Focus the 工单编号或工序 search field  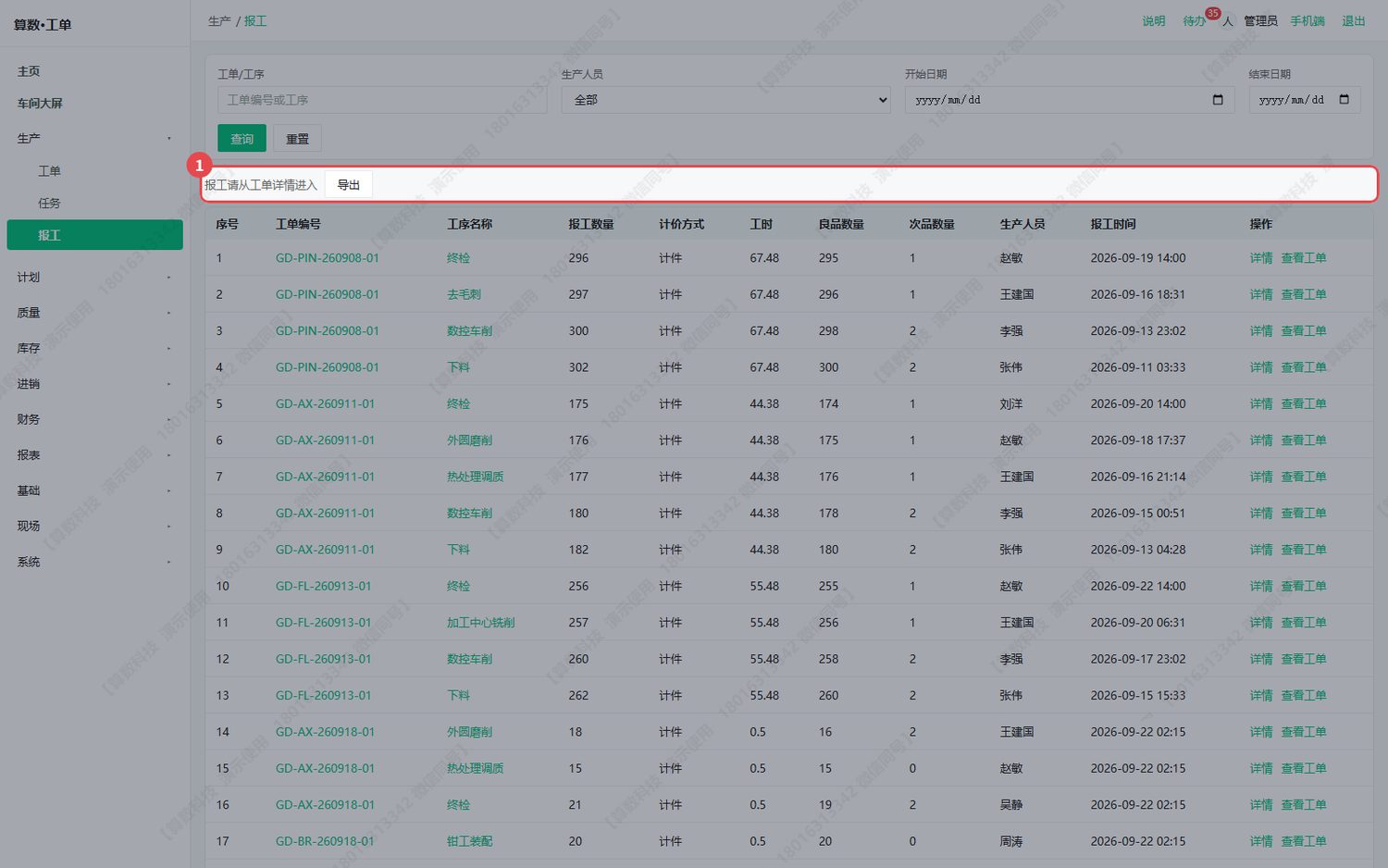pos(382,100)
